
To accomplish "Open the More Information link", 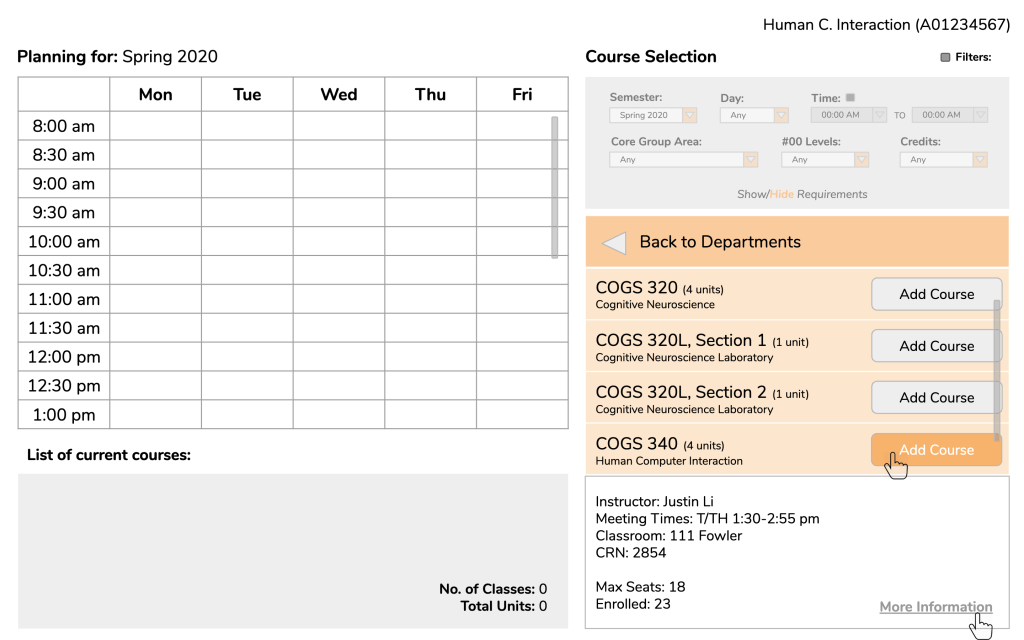I will coord(936,607).
